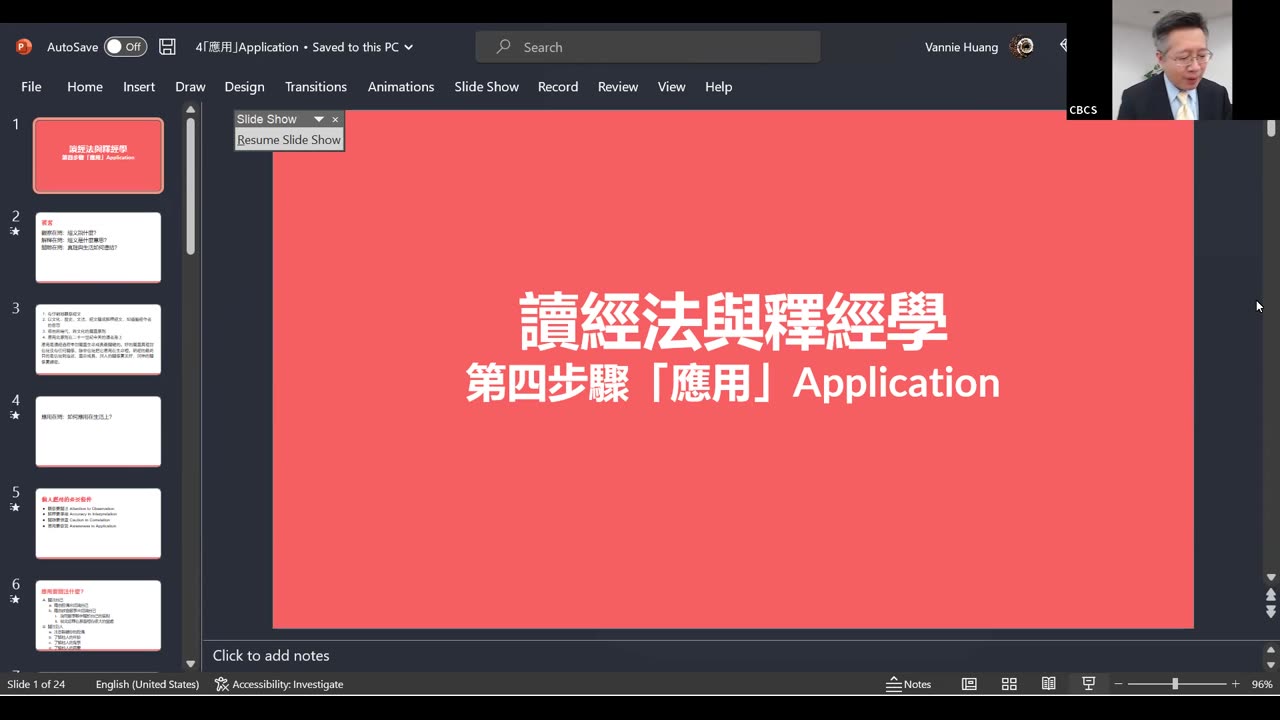Click the notes pane scroll down arrow
1280x720 pixels.
(x=1271, y=664)
